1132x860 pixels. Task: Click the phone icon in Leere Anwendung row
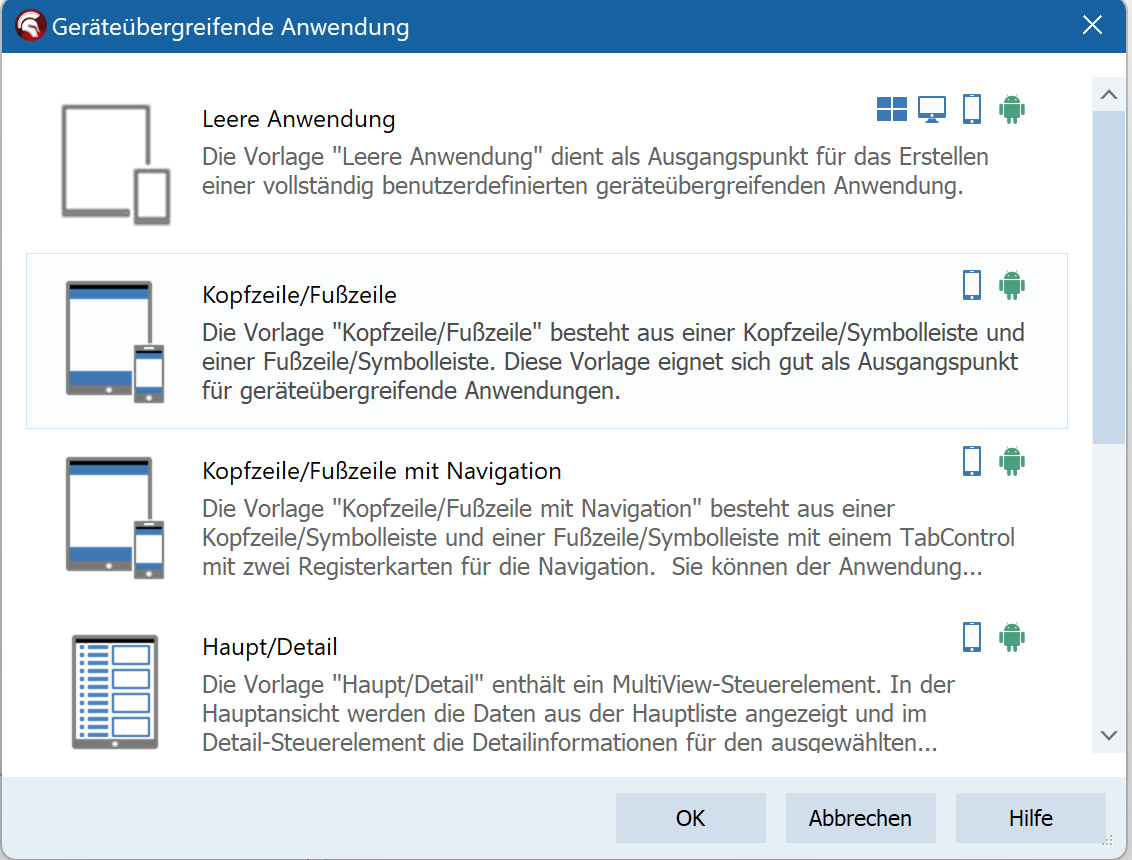(971, 109)
